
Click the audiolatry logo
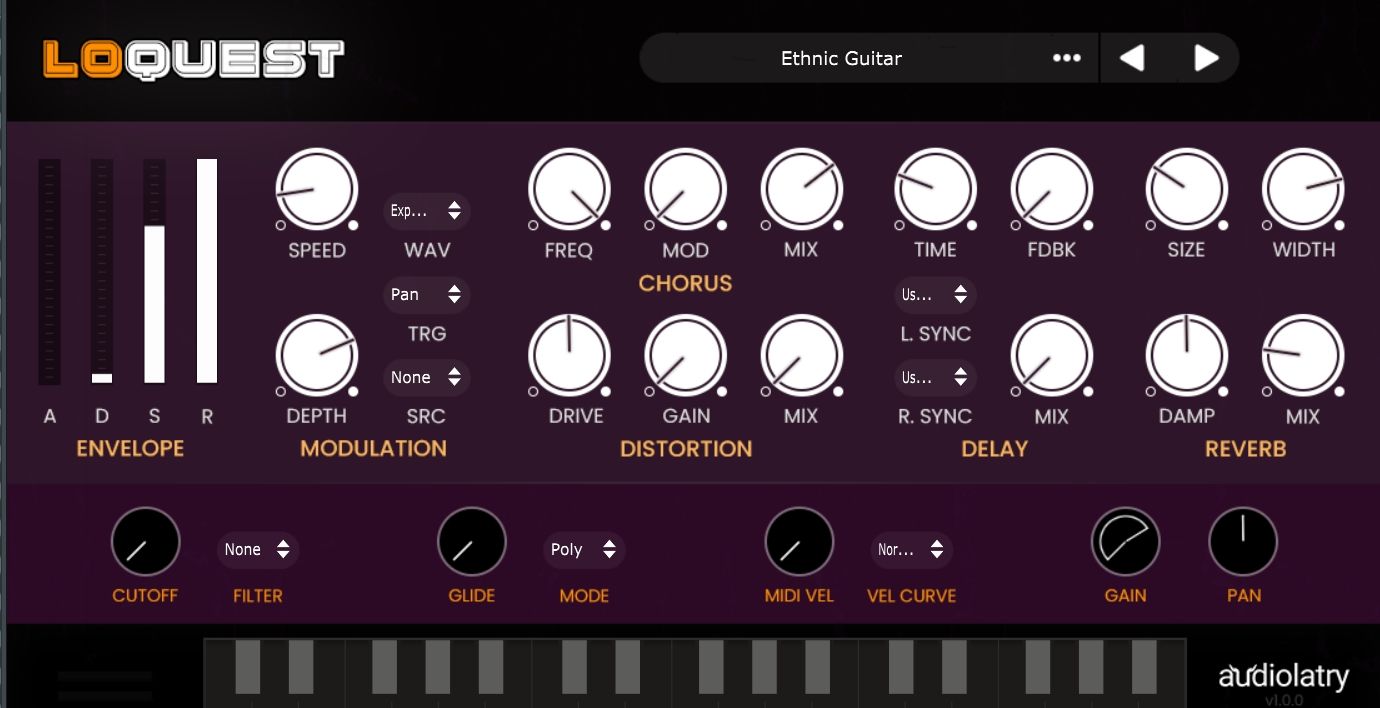click(1283, 677)
